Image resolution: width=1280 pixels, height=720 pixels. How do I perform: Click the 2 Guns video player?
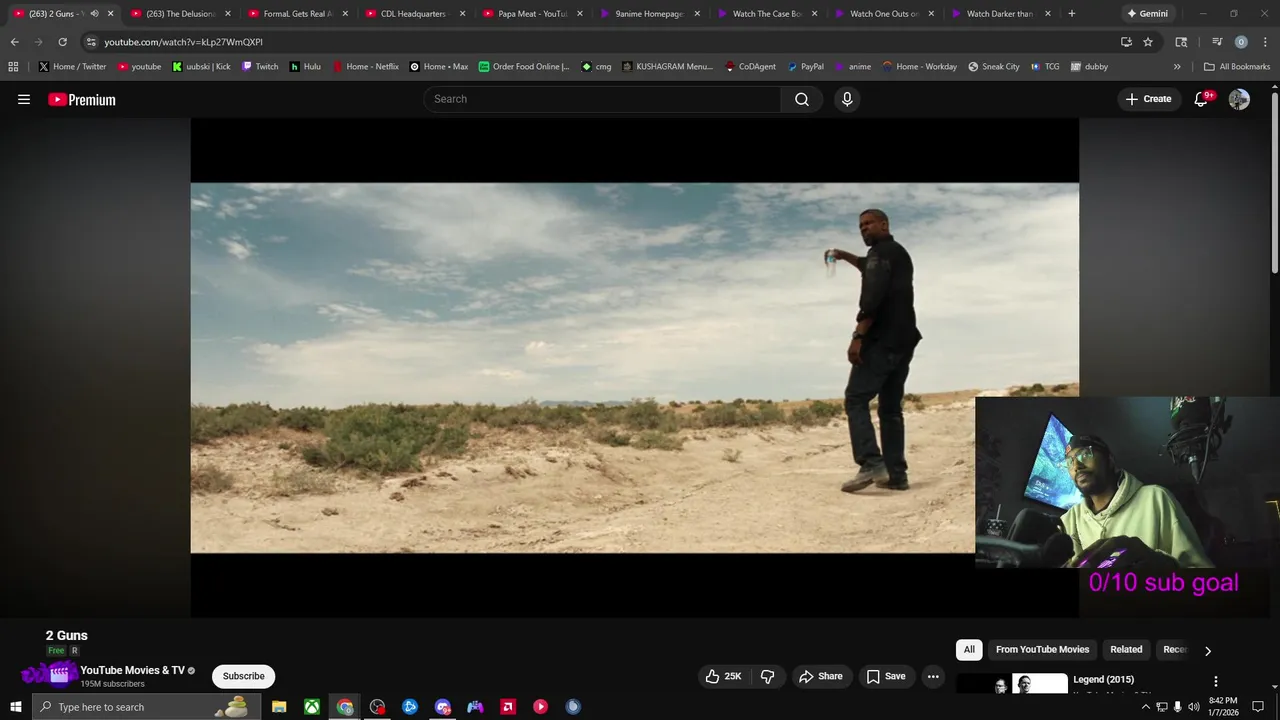[x=634, y=367]
